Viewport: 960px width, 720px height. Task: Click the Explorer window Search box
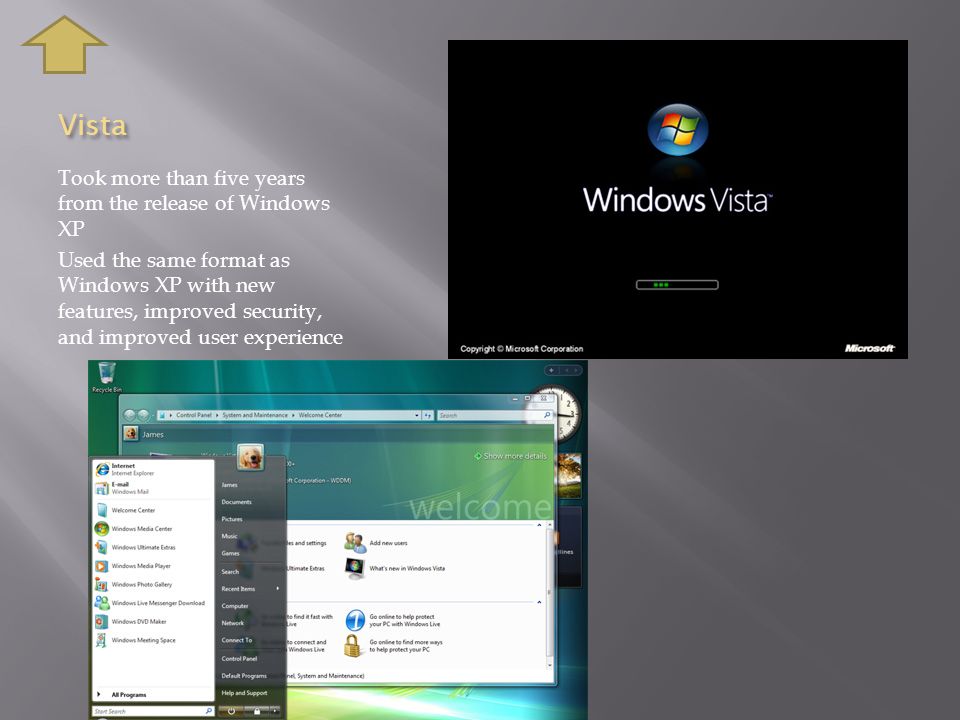(x=495, y=415)
